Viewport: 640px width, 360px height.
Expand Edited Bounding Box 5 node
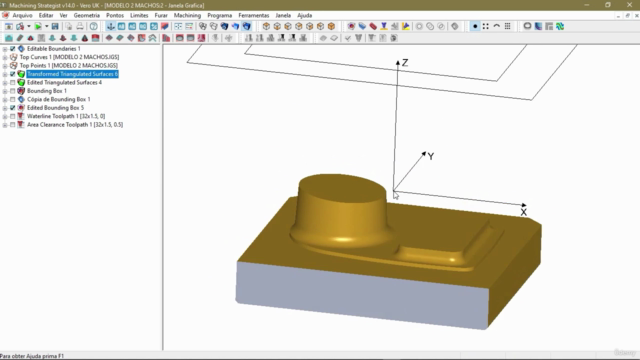[5, 108]
